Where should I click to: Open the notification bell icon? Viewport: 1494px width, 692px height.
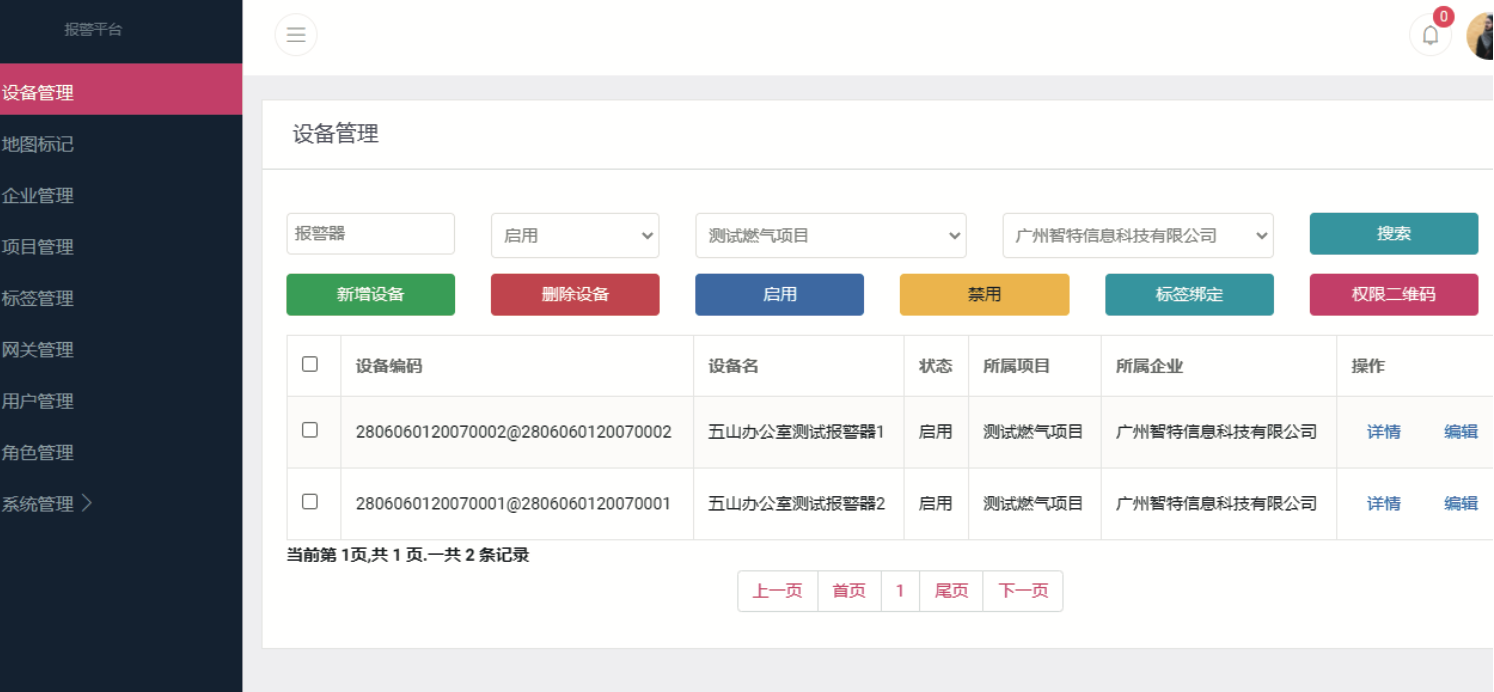pos(1430,35)
